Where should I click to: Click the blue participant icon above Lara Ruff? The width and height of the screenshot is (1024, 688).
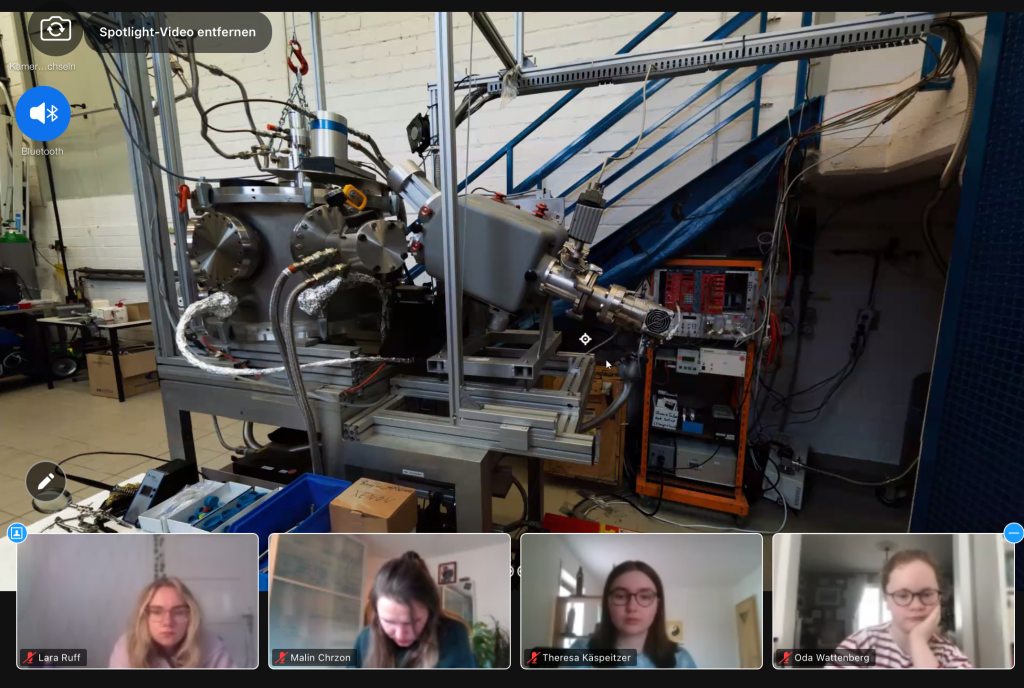click(16, 533)
